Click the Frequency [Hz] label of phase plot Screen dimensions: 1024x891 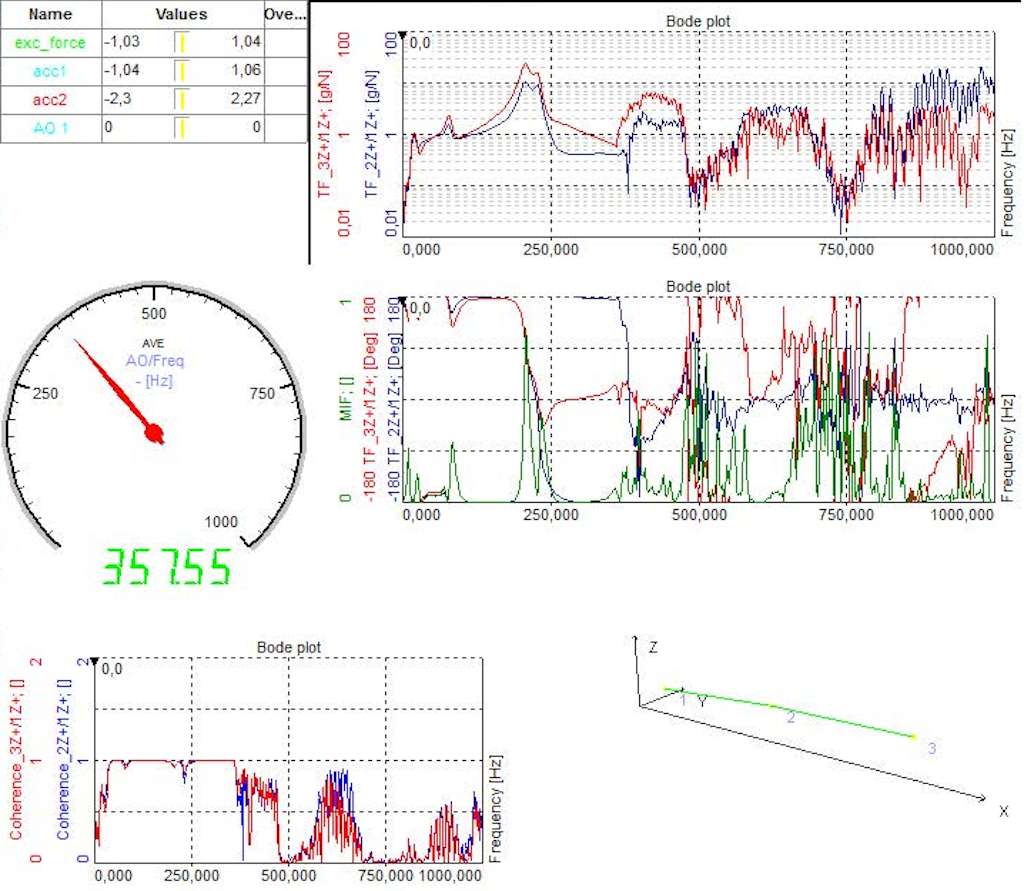click(1008, 447)
